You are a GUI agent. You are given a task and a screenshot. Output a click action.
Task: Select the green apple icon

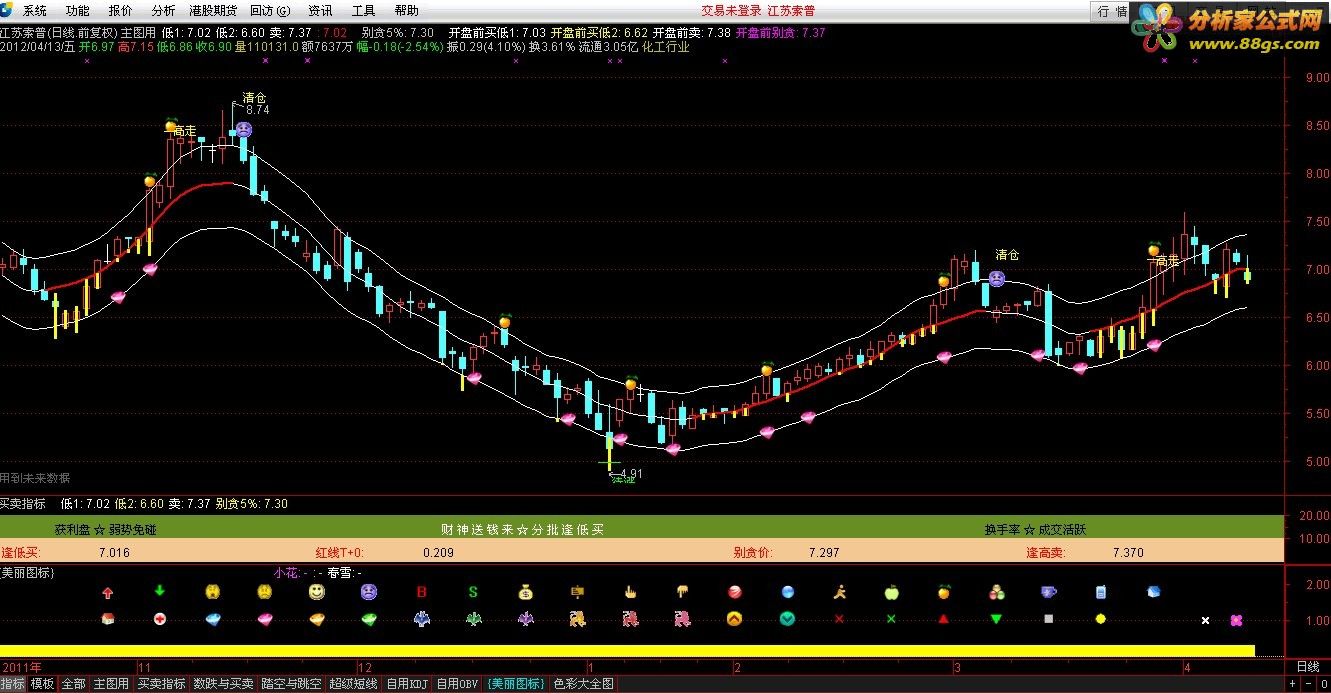[892, 592]
